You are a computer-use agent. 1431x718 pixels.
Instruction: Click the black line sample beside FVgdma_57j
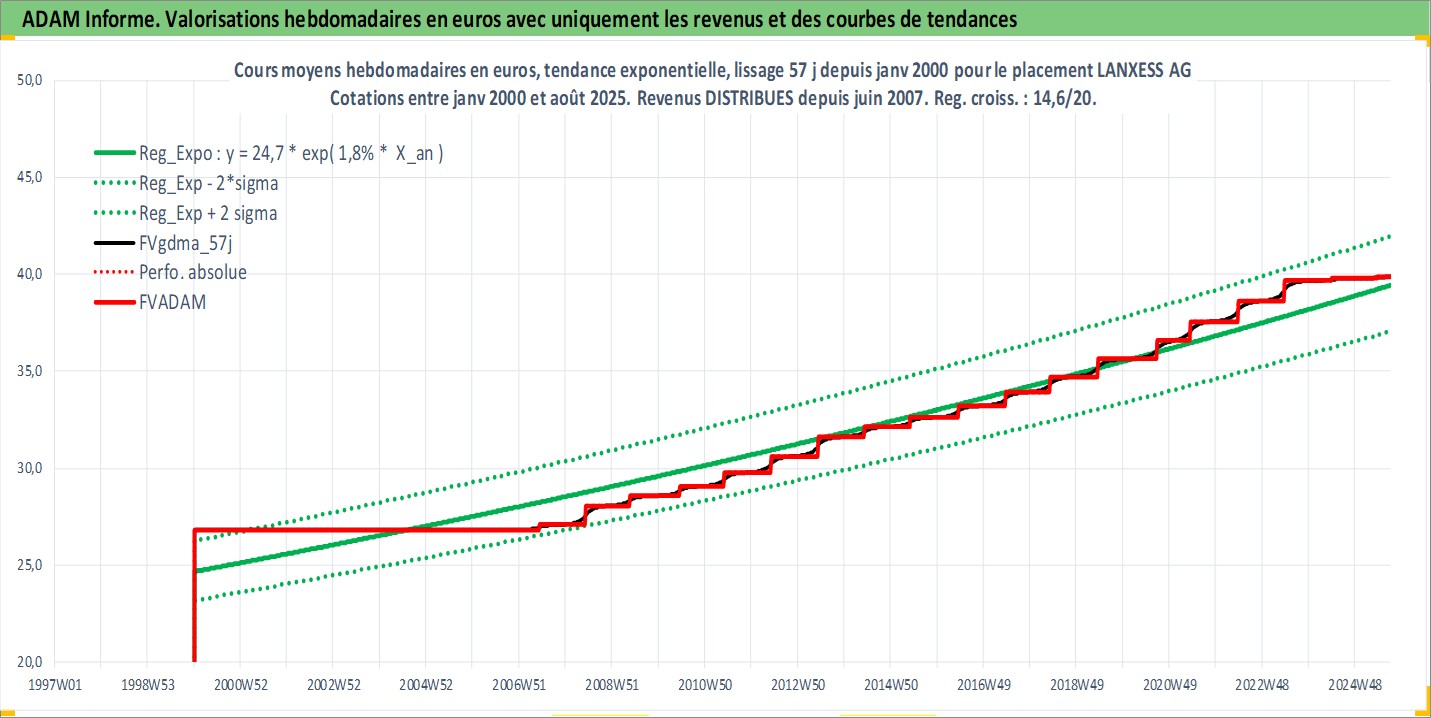pyautogui.click(x=114, y=243)
